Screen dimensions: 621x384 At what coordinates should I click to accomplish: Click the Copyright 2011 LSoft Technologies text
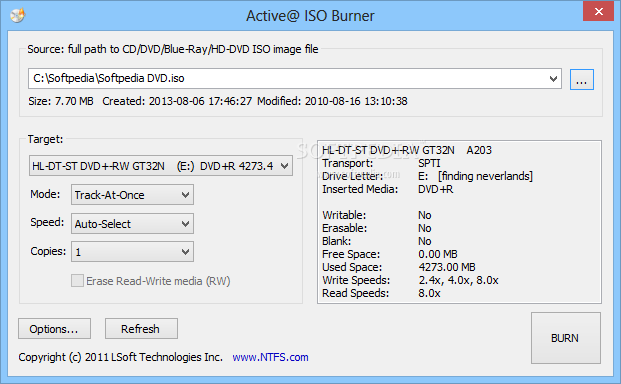(121, 357)
